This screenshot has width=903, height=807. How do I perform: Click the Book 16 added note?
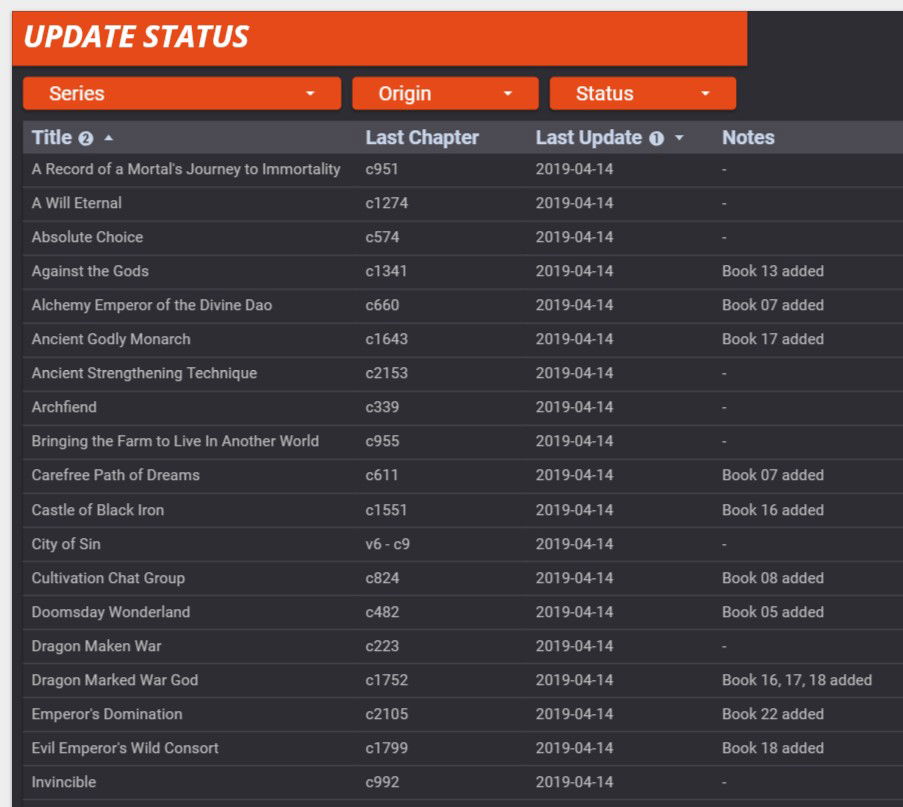tap(772, 510)
